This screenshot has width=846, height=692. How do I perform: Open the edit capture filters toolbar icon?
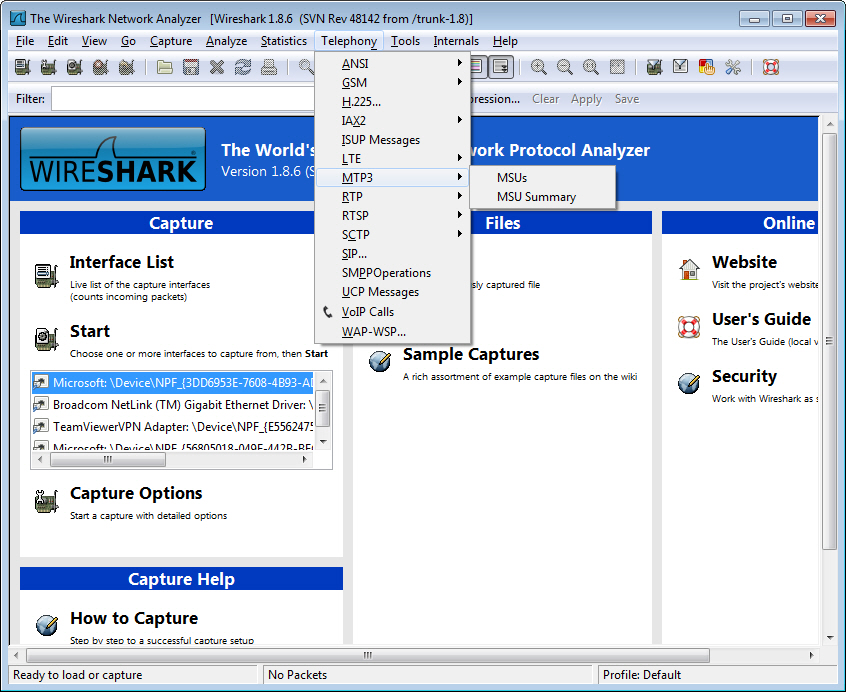[x=654, y=67]
